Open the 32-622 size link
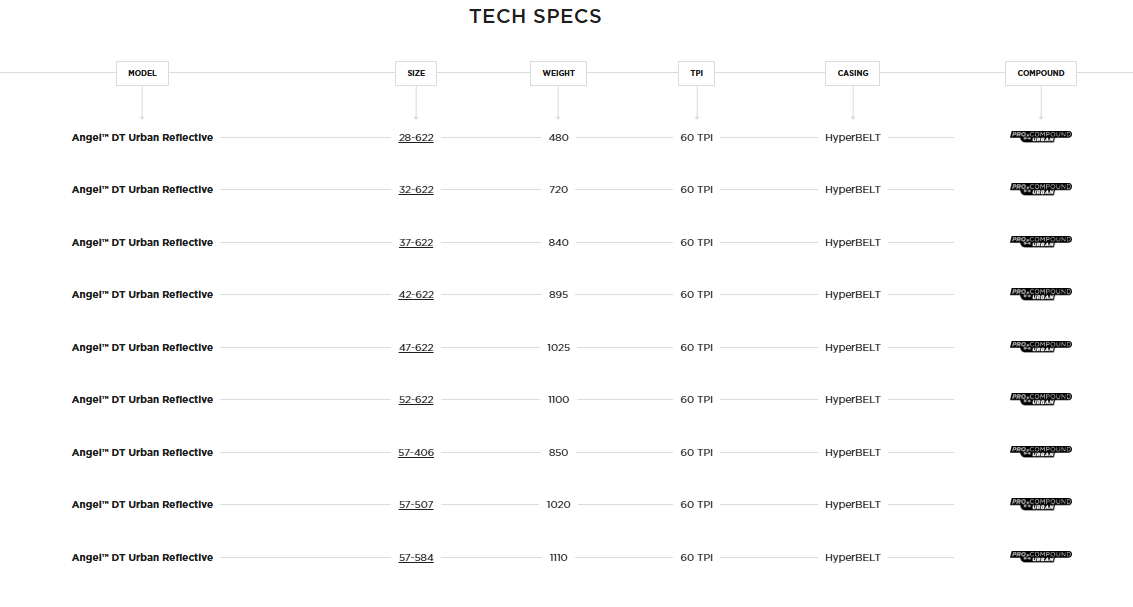Image resolution: width=1133 pixels, height=607 pixels. tap(416, 190)
